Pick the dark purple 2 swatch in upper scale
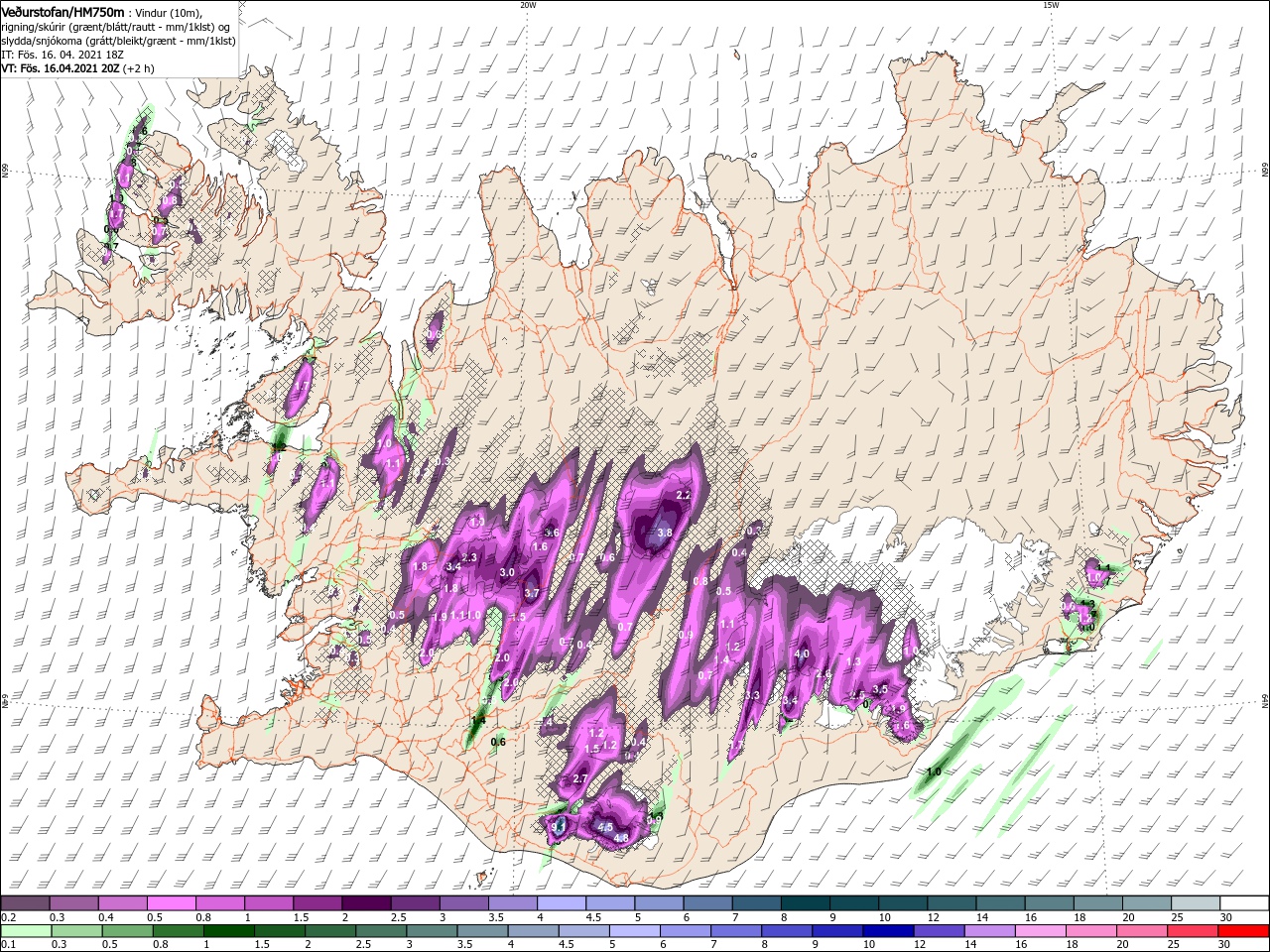Image resolution: width=1270 pixels, height=952 pixels. click(365, 903)
